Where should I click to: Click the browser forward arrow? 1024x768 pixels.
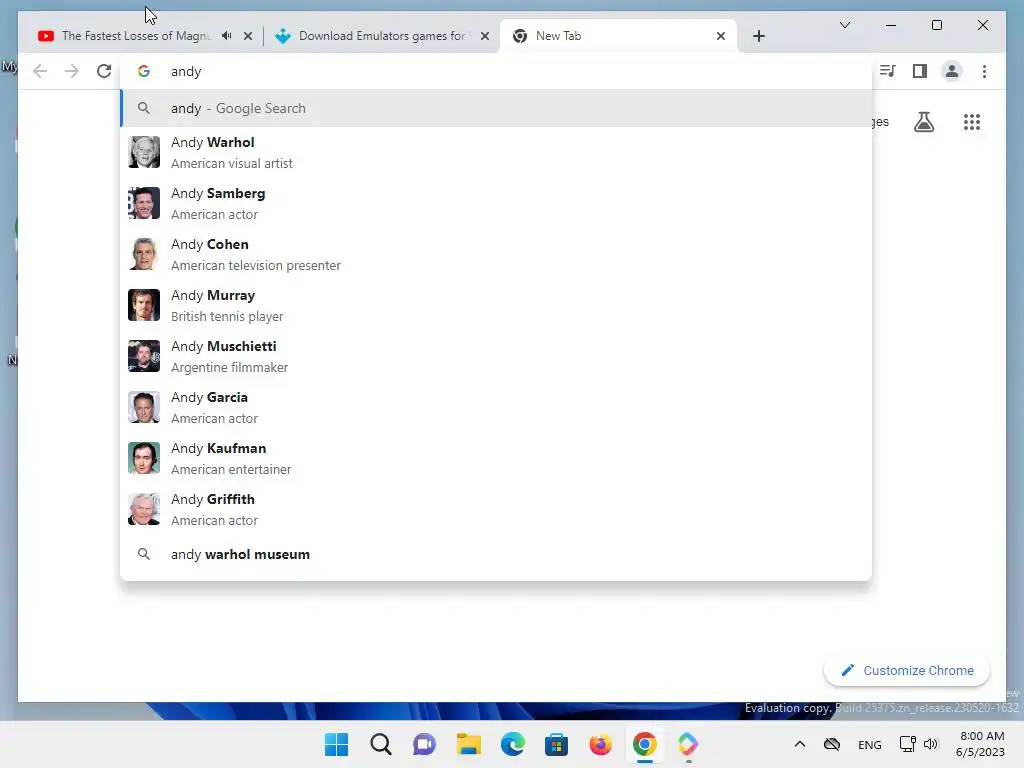[x=72, y=71]
